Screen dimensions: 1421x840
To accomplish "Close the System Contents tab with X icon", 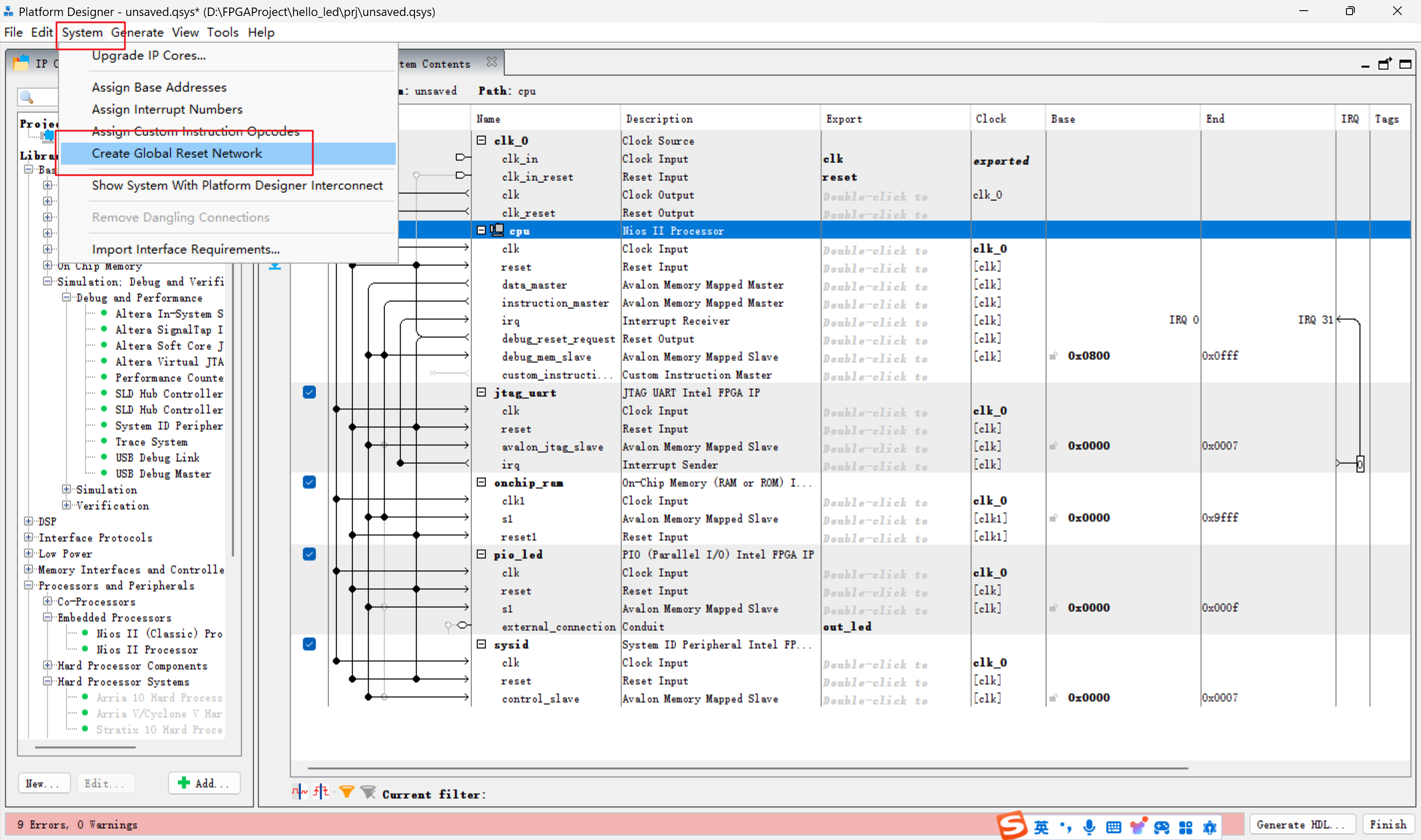I will tap(492, 62).
